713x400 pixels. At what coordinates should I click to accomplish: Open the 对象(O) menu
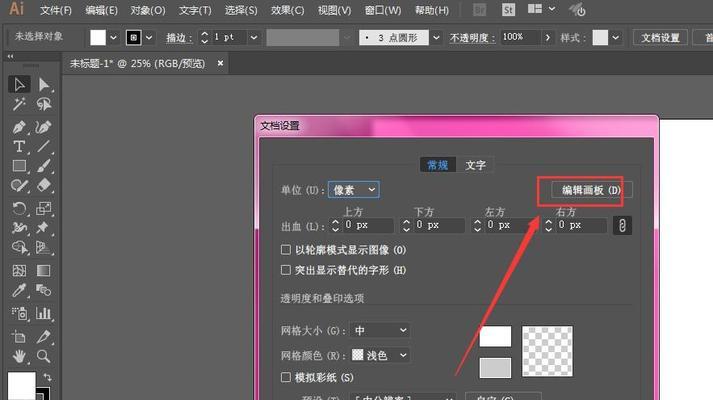pyautogui.click(x=148, y=10)
